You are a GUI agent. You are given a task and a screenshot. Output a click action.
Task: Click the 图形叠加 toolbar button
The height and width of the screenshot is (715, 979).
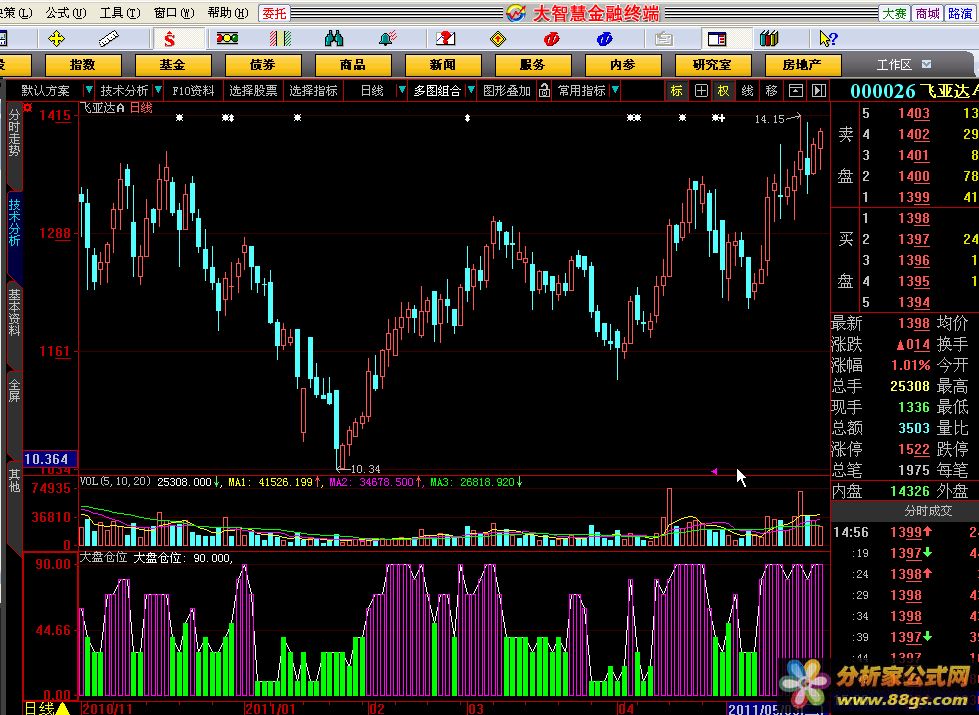click(x=507, y=91)
